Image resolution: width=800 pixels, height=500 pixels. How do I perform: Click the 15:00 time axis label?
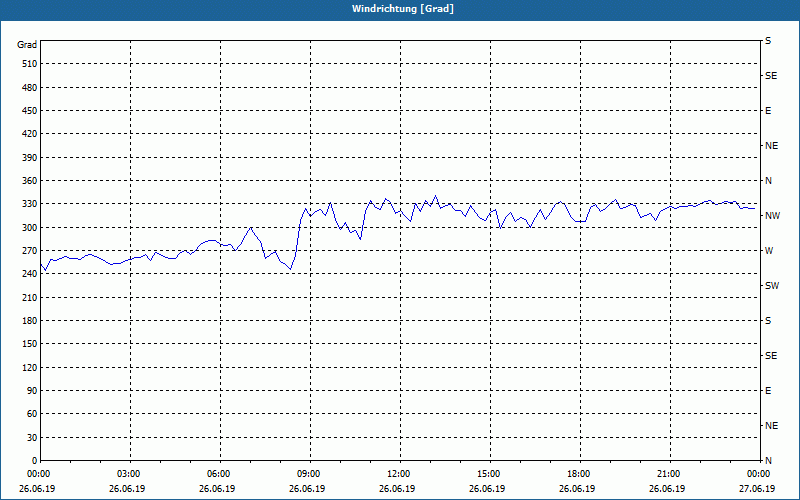(x=487, y=474)
